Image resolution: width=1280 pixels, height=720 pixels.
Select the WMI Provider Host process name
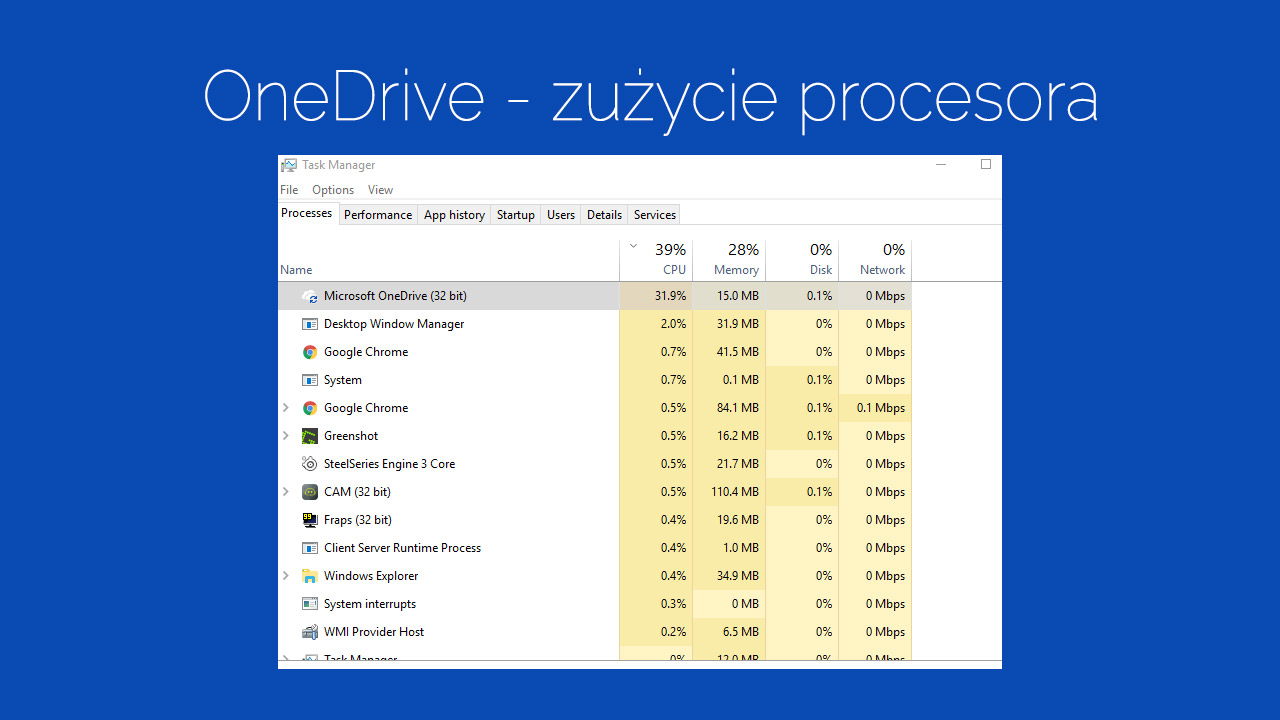[374, 632]
